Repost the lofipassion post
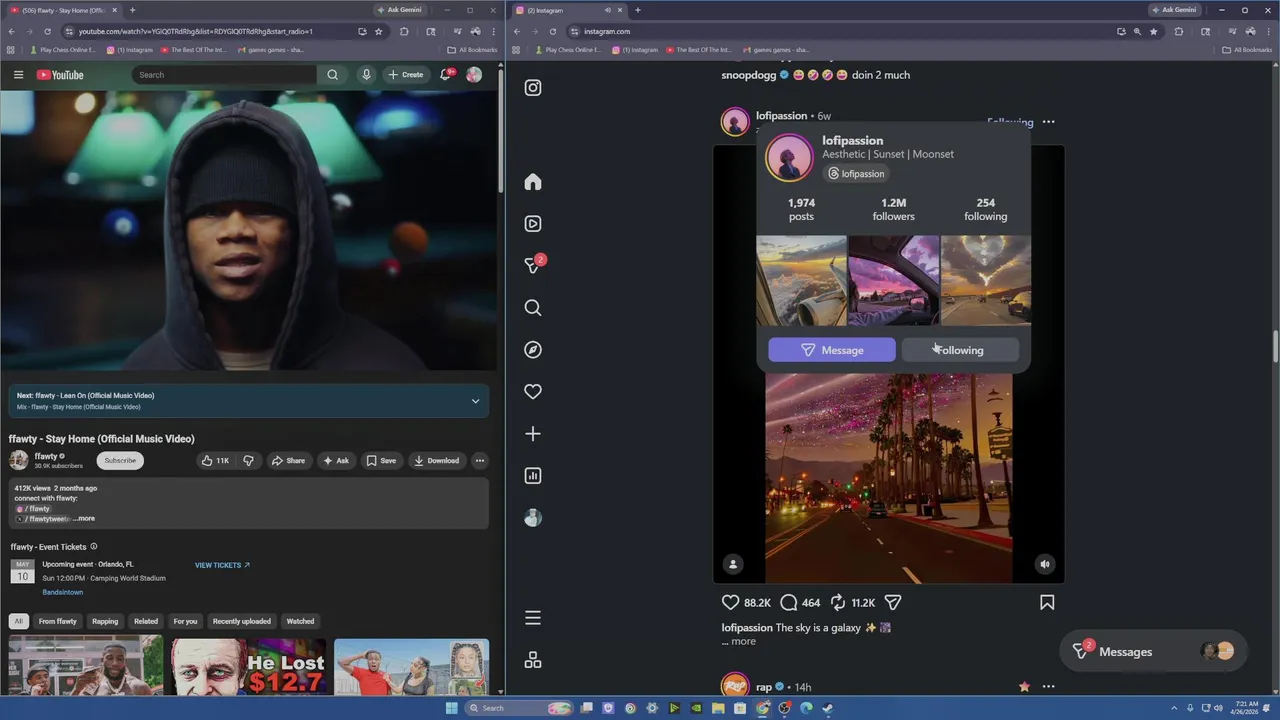This screenshot has height=720, width=1280. tap(838, 603)
